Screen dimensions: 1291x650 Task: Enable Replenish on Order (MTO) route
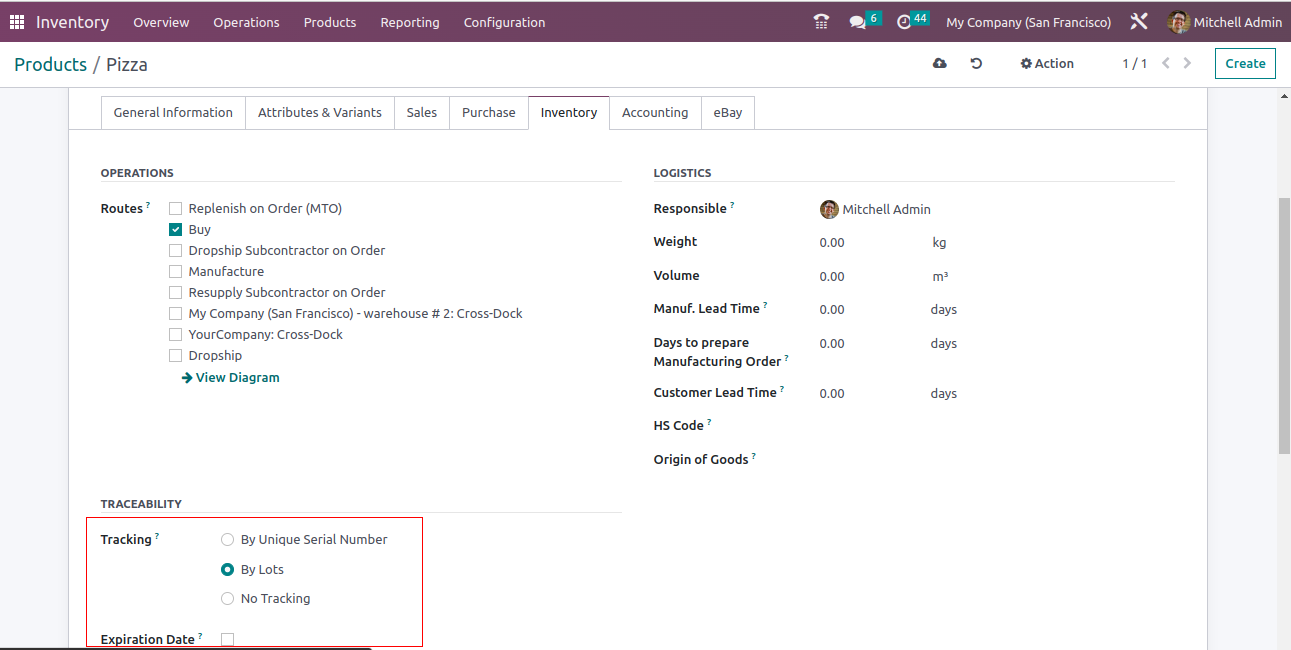pyautogui.click(x=176, y=209)
